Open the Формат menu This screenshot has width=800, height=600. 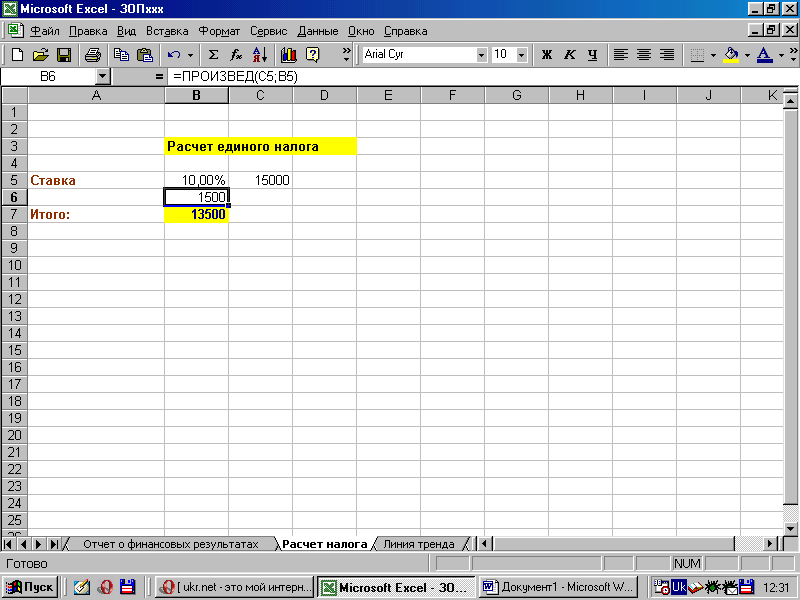click(x=219, y=31)
